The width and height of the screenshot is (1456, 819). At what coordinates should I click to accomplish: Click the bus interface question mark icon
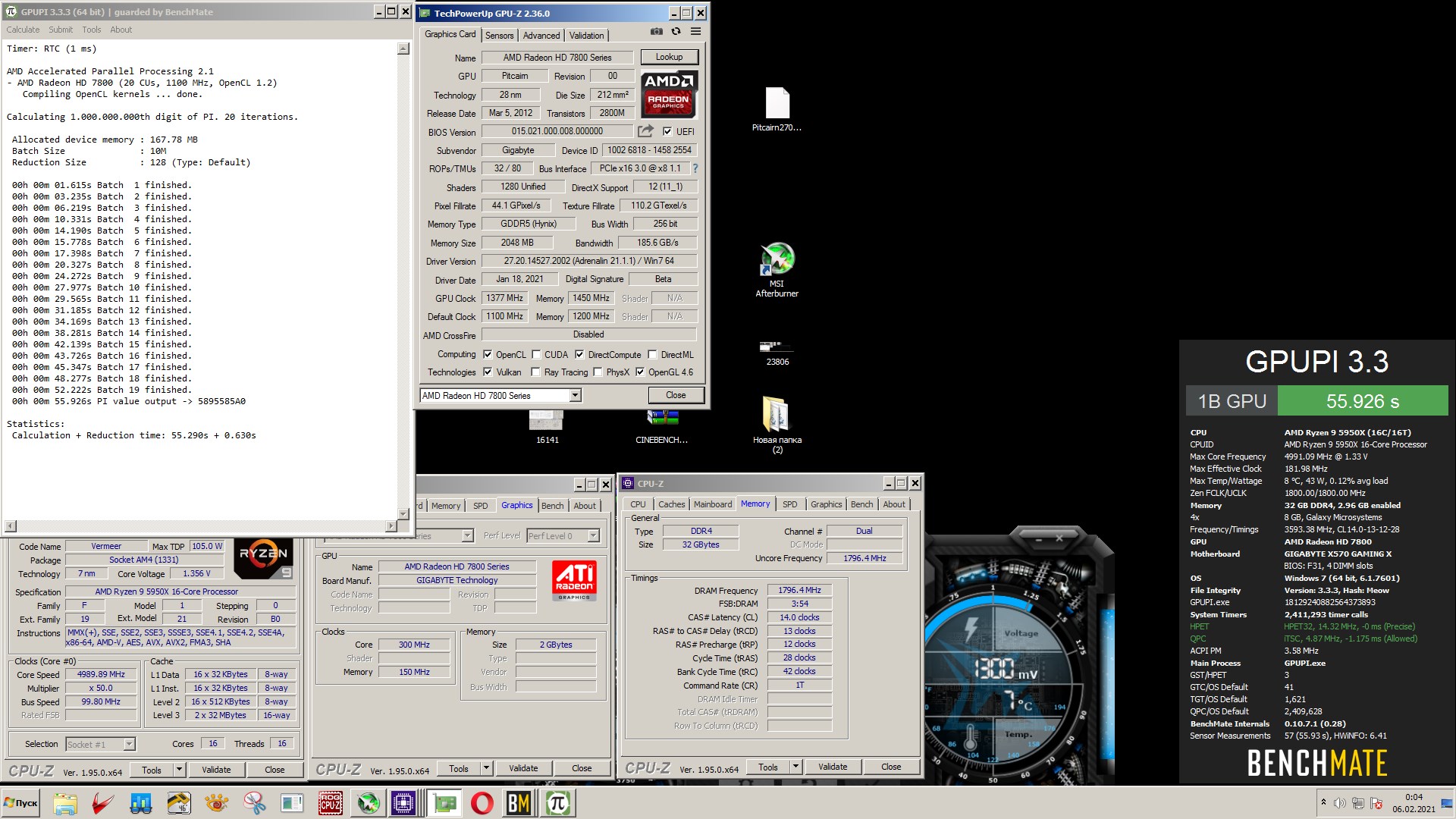point(695,168)
